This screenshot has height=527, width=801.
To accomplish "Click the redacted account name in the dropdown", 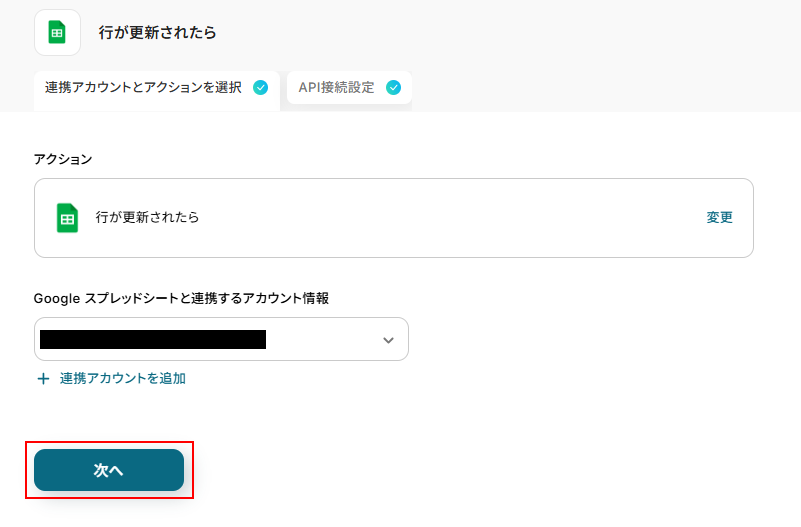I will 152,340.
